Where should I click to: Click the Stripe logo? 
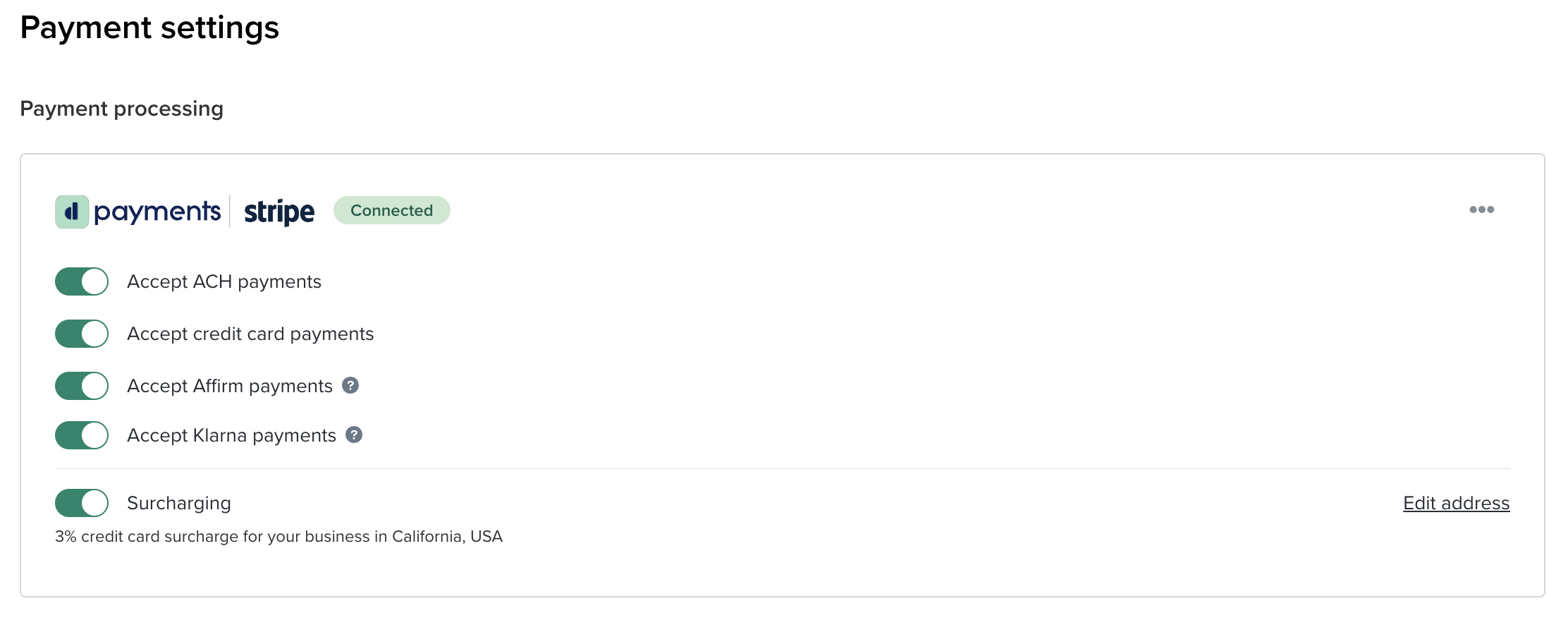[x=279, y=212]
